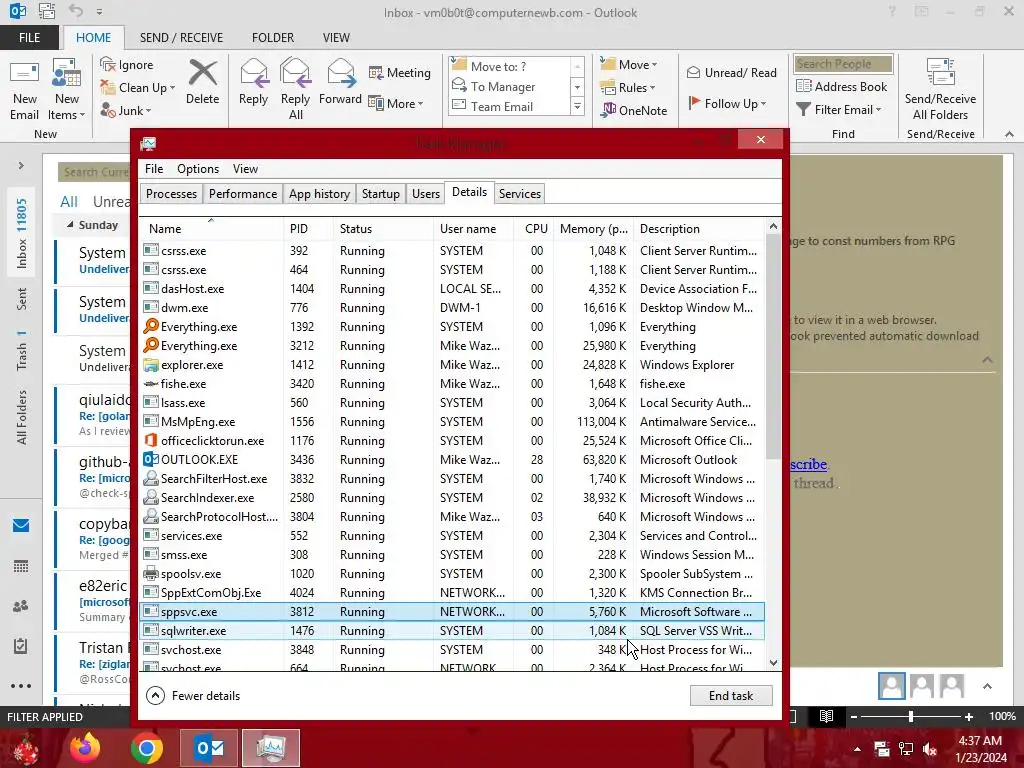Click the Delete icon in the ribbon
Screen dimensions: 1024x768
[x=202, y=82]
